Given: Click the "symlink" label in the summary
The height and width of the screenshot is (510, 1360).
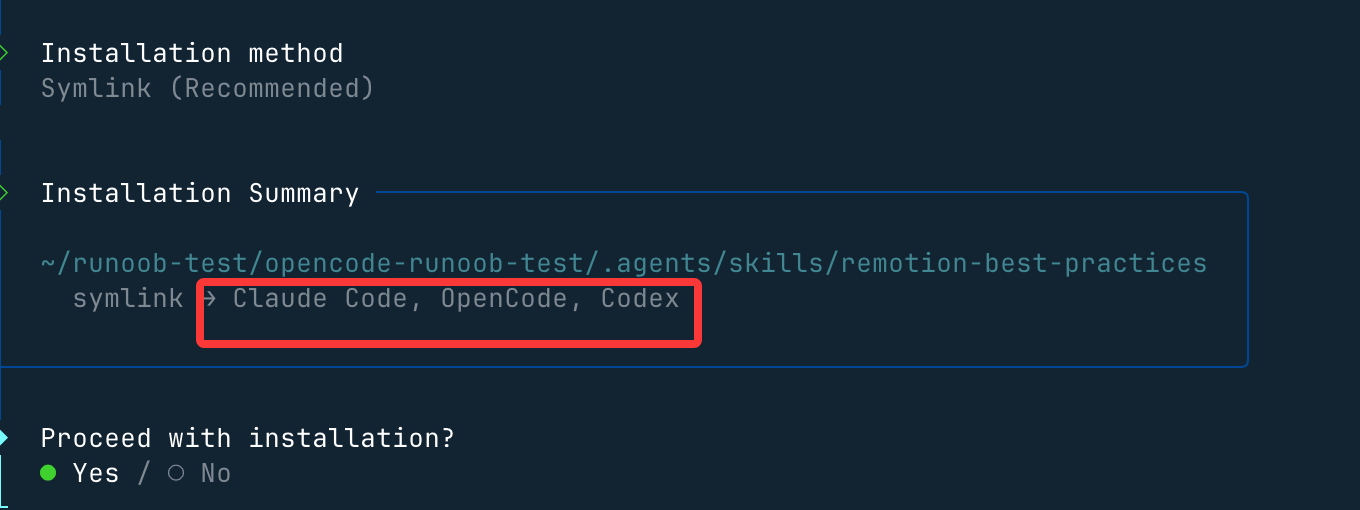Looking at the screenshot, I should [x=128, y=299].
